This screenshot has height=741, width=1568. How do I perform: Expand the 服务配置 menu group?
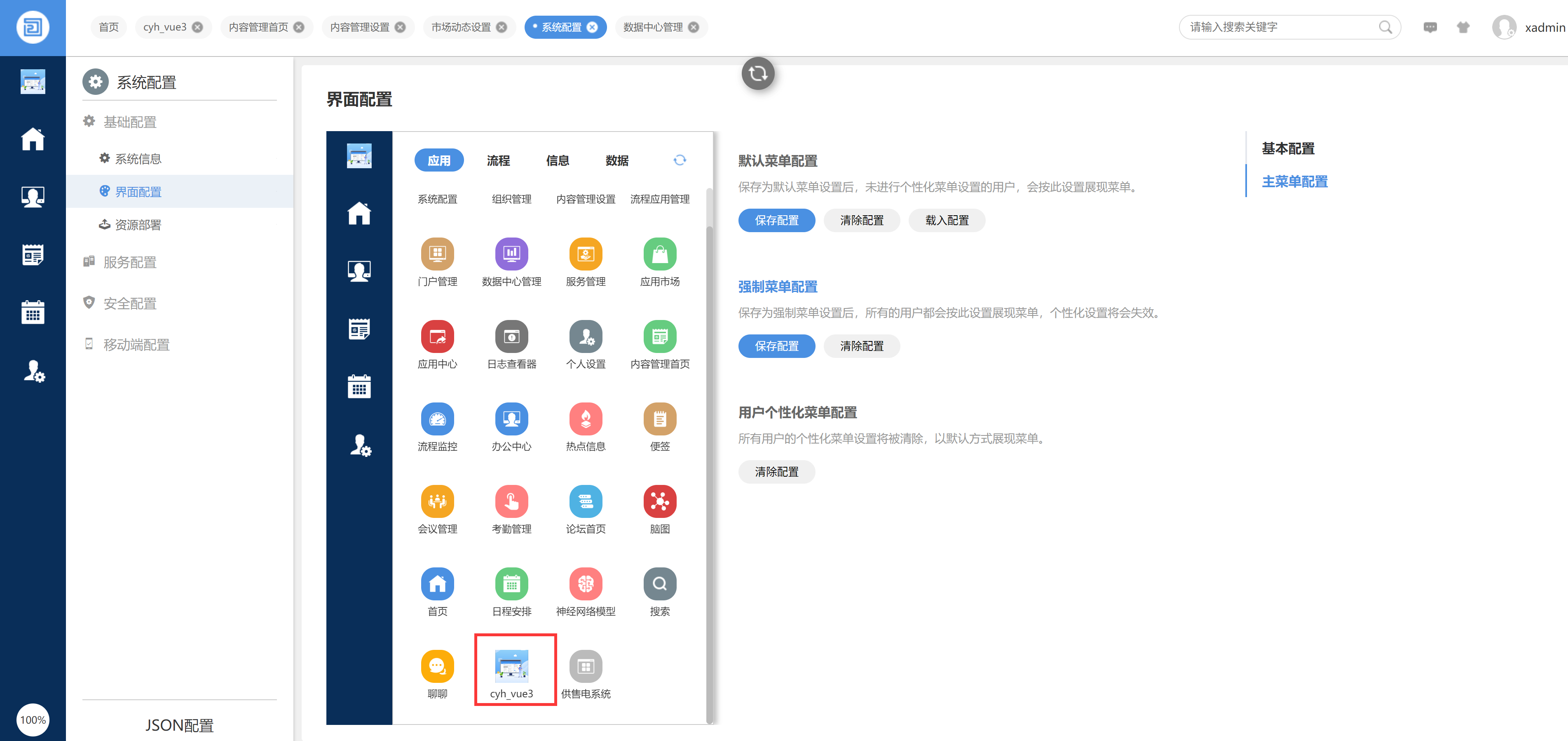(x=130, y=262)
